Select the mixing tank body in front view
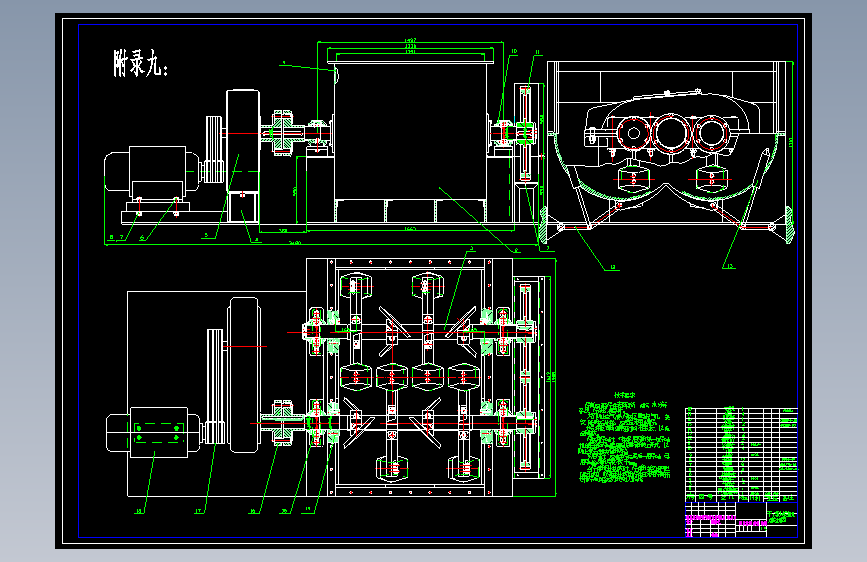 pyautogui.click(x=411, y=132)
